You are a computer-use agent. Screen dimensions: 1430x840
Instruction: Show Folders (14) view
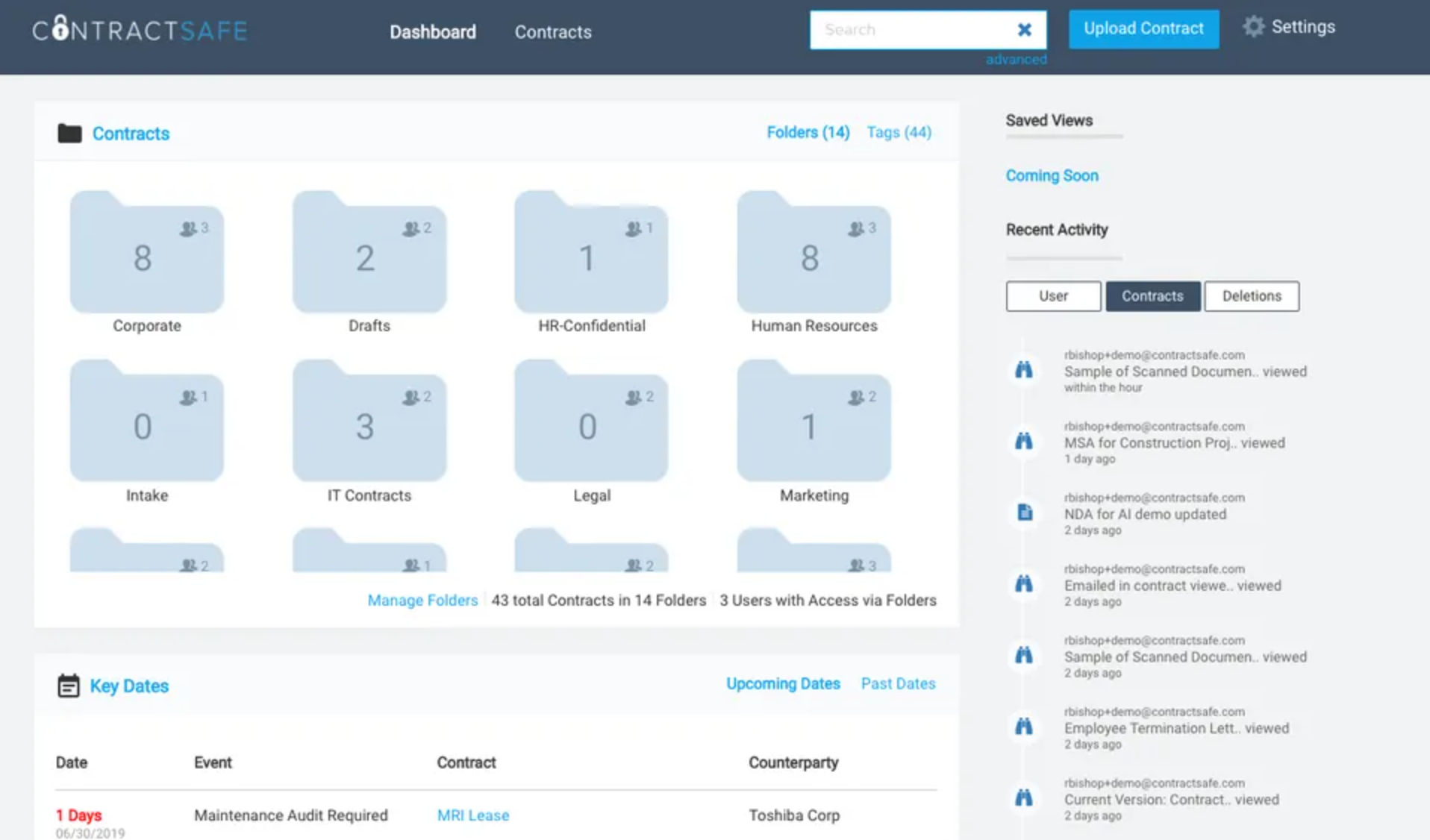tap(808, 132)
